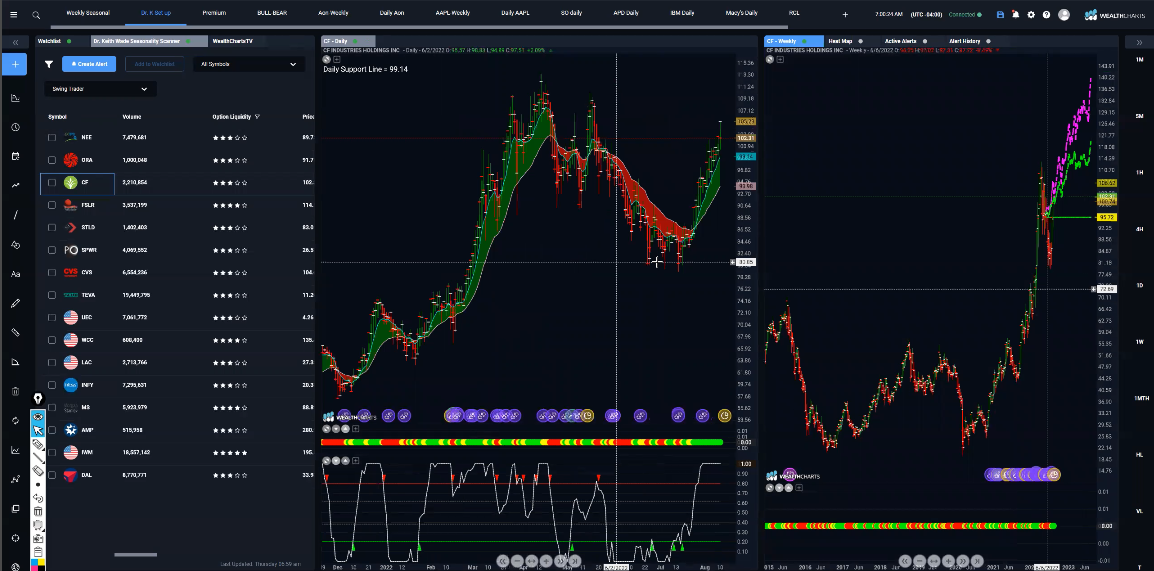This screenshot has height=571, width=1154.
Task: Open the hamburger main menu
Action: point(14,14)
